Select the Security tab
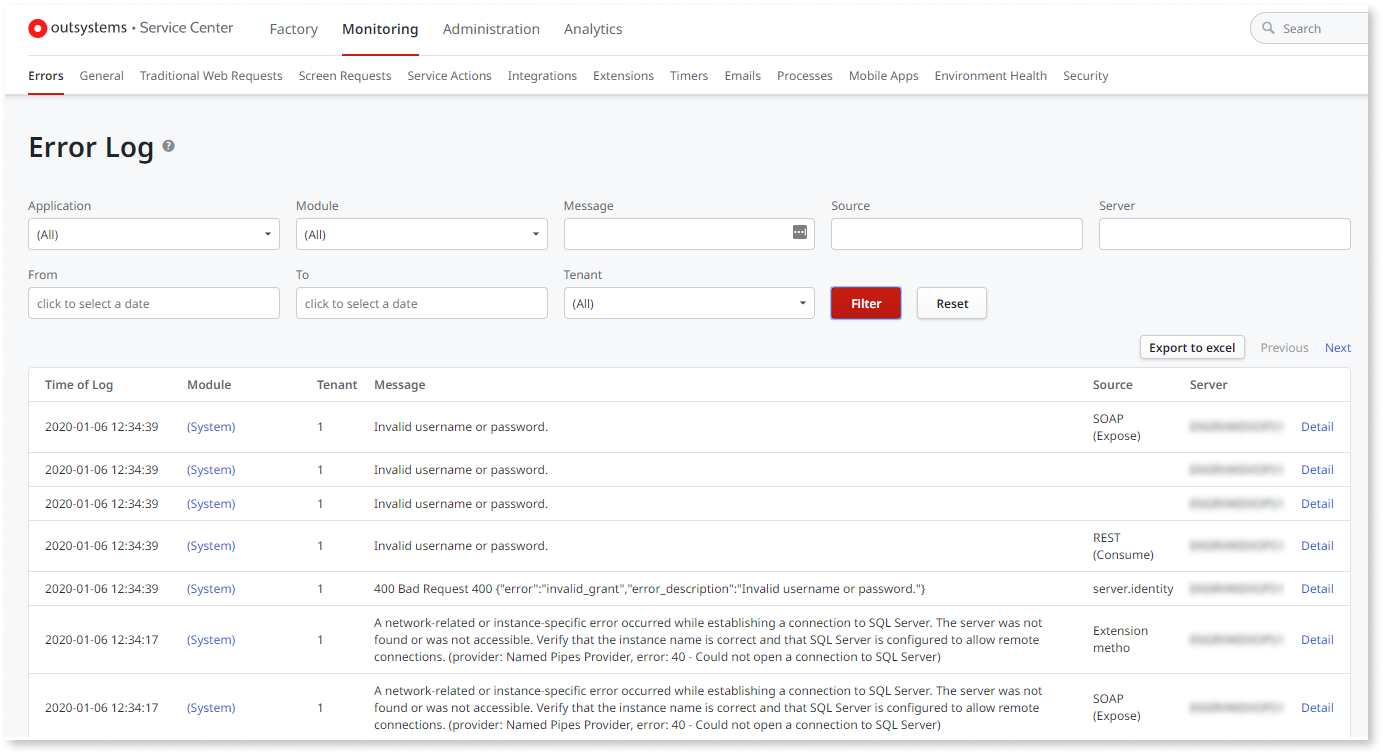Image resolution: width=1383 pixels, height=755 pixels. coord(1085,75)
